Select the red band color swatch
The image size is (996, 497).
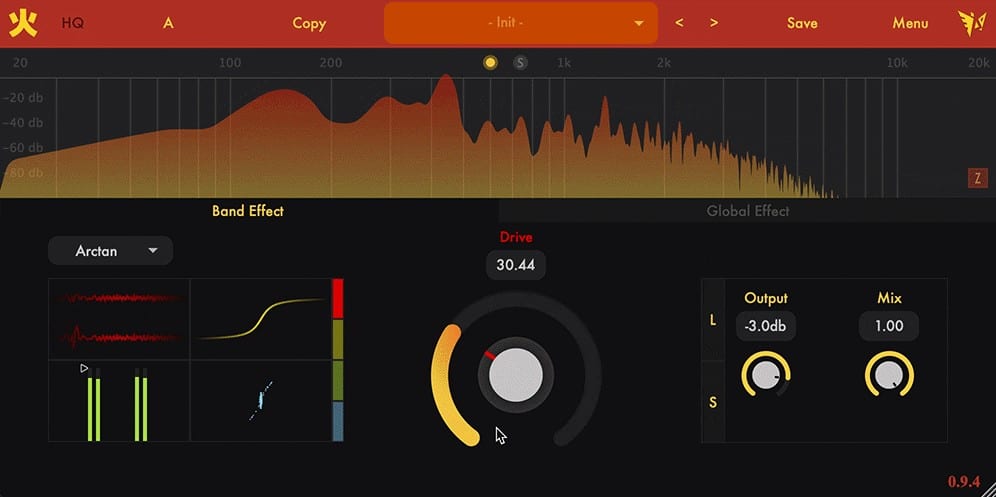pyautogui.click(x=338, y=299)
